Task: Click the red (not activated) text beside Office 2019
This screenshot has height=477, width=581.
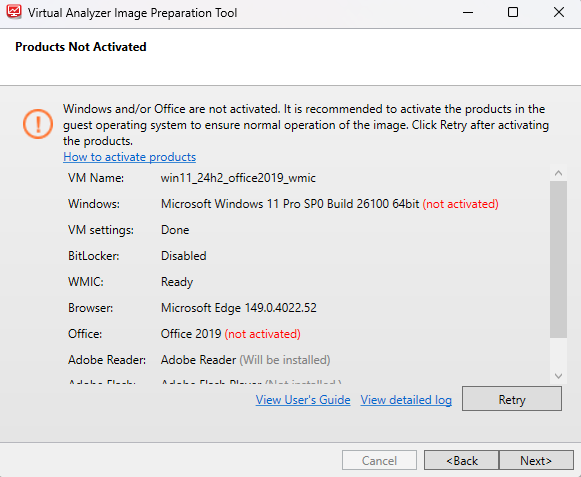Action: tap(263, 334)
